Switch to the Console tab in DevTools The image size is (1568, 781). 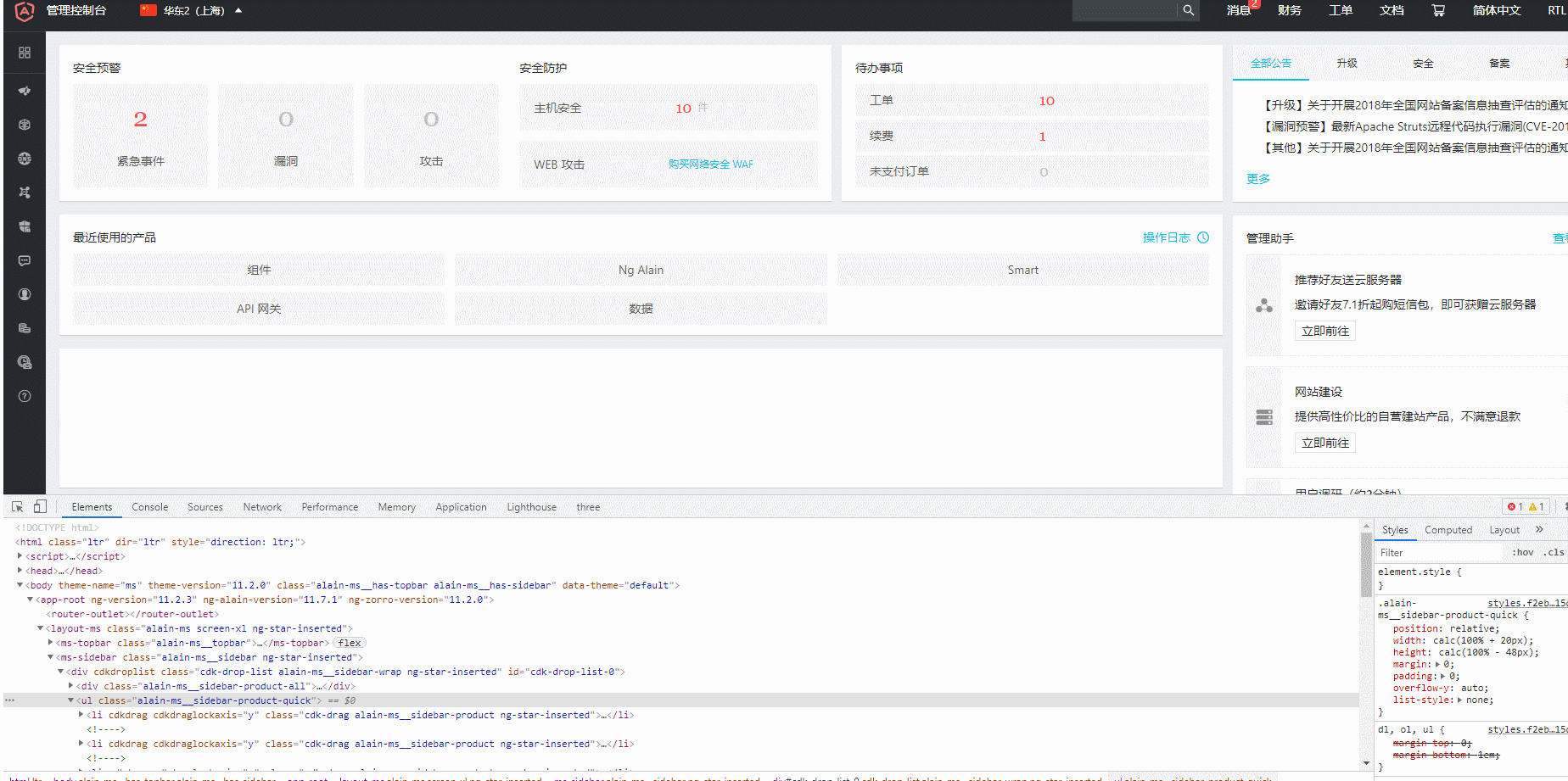click(149, 506)
